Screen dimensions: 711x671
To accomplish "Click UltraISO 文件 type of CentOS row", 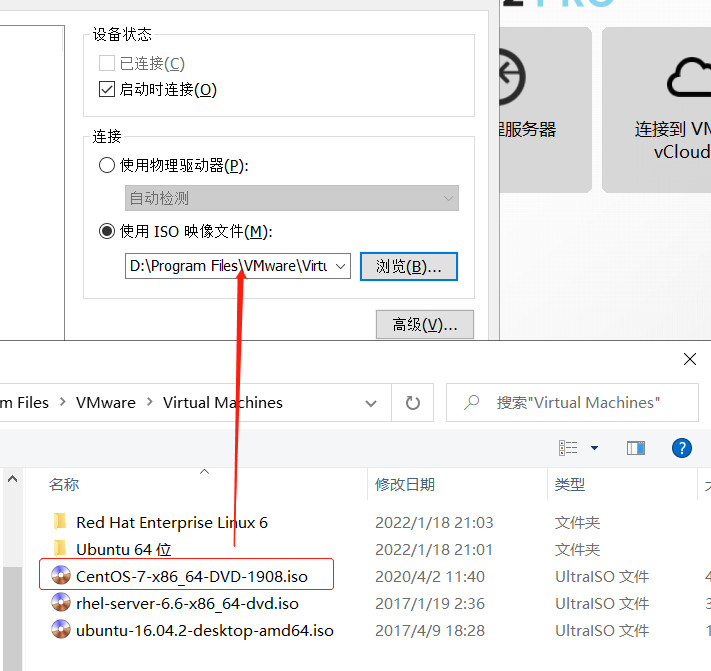I will click(x=602, y=577).
